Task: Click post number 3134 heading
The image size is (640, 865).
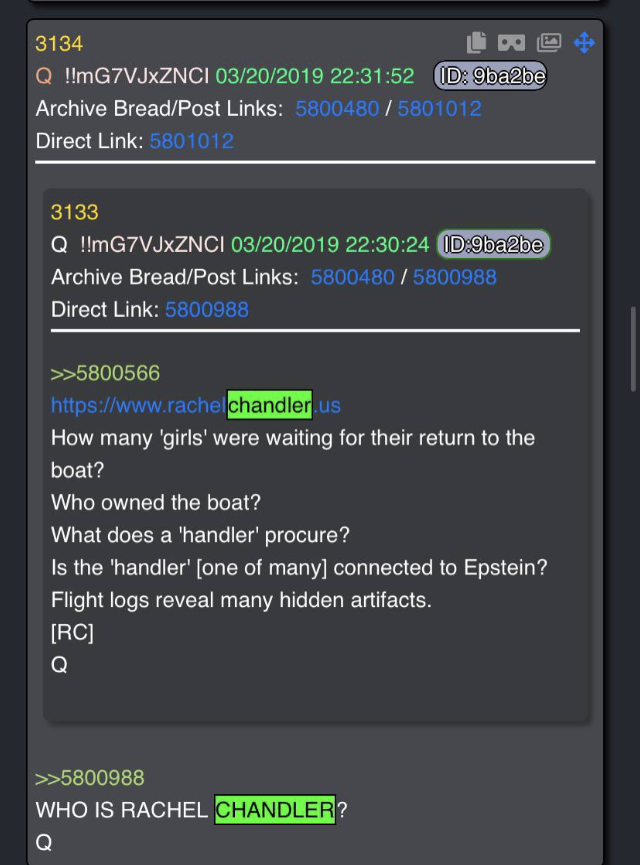Action: (x=59, y=44)
